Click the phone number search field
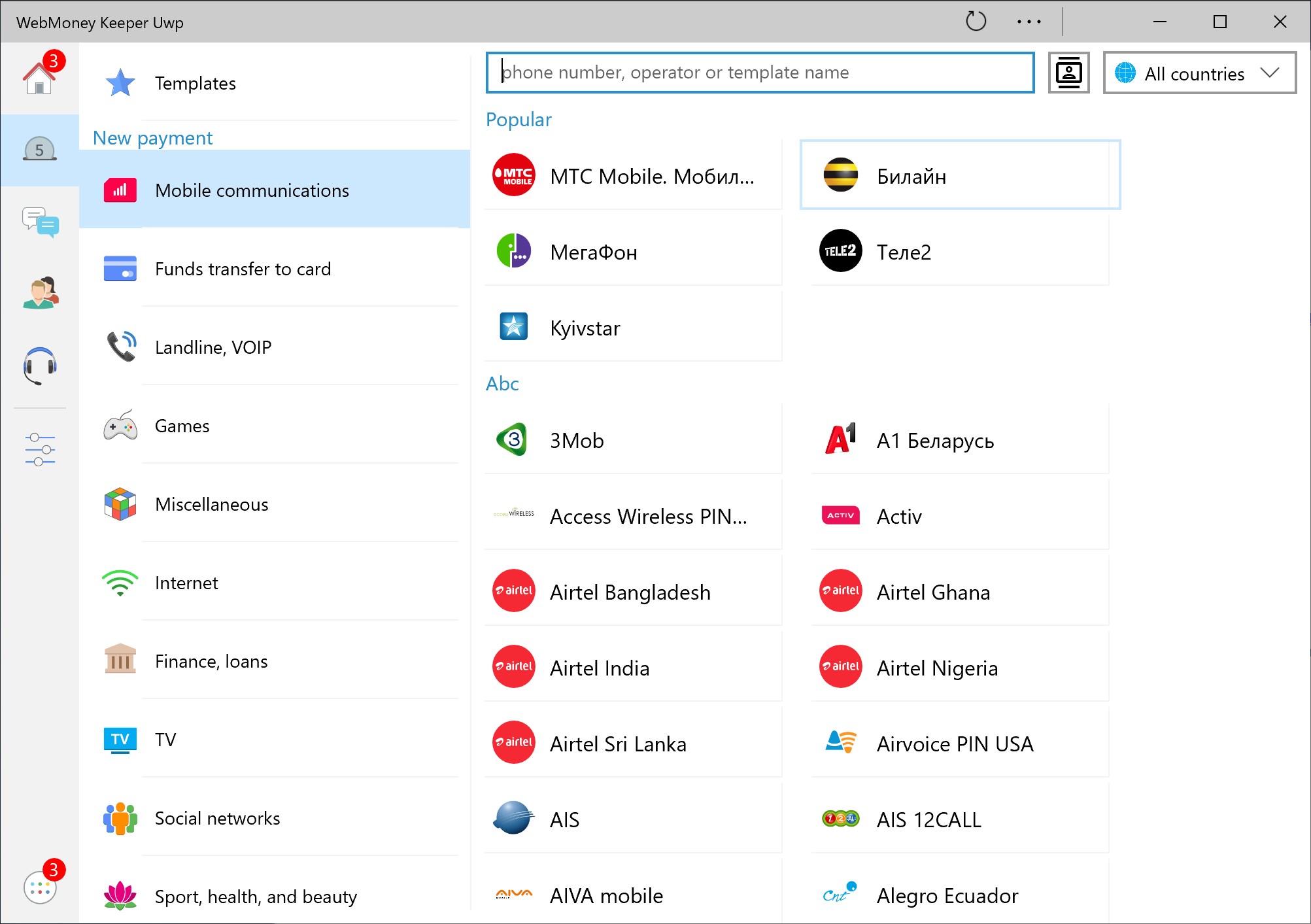 point(759,73)
